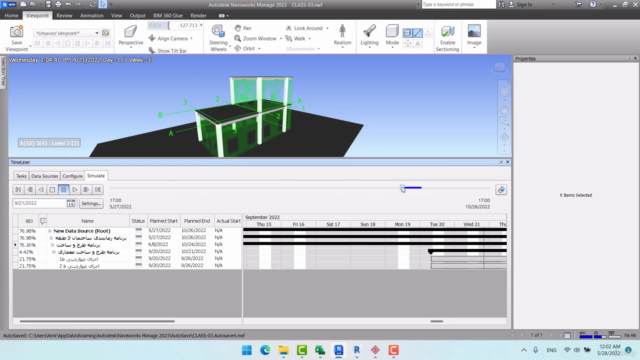Image resolution: width=640 pixels, height=360 pixels.
Task: Expand the Walk dropdown arrow
Action: 309,38
